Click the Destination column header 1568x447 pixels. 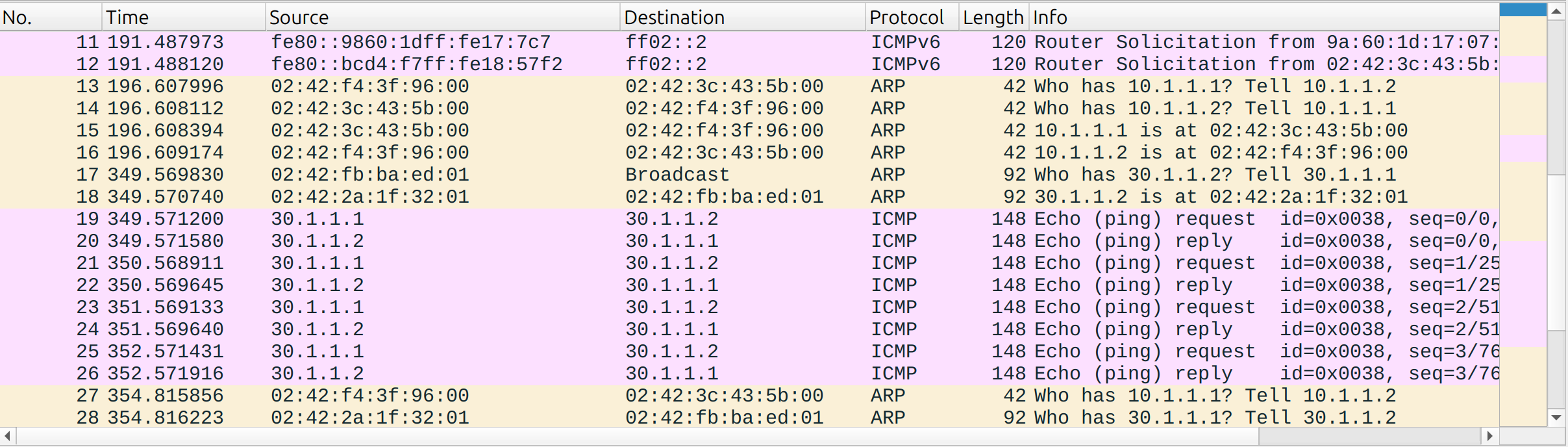click(741, 18)
